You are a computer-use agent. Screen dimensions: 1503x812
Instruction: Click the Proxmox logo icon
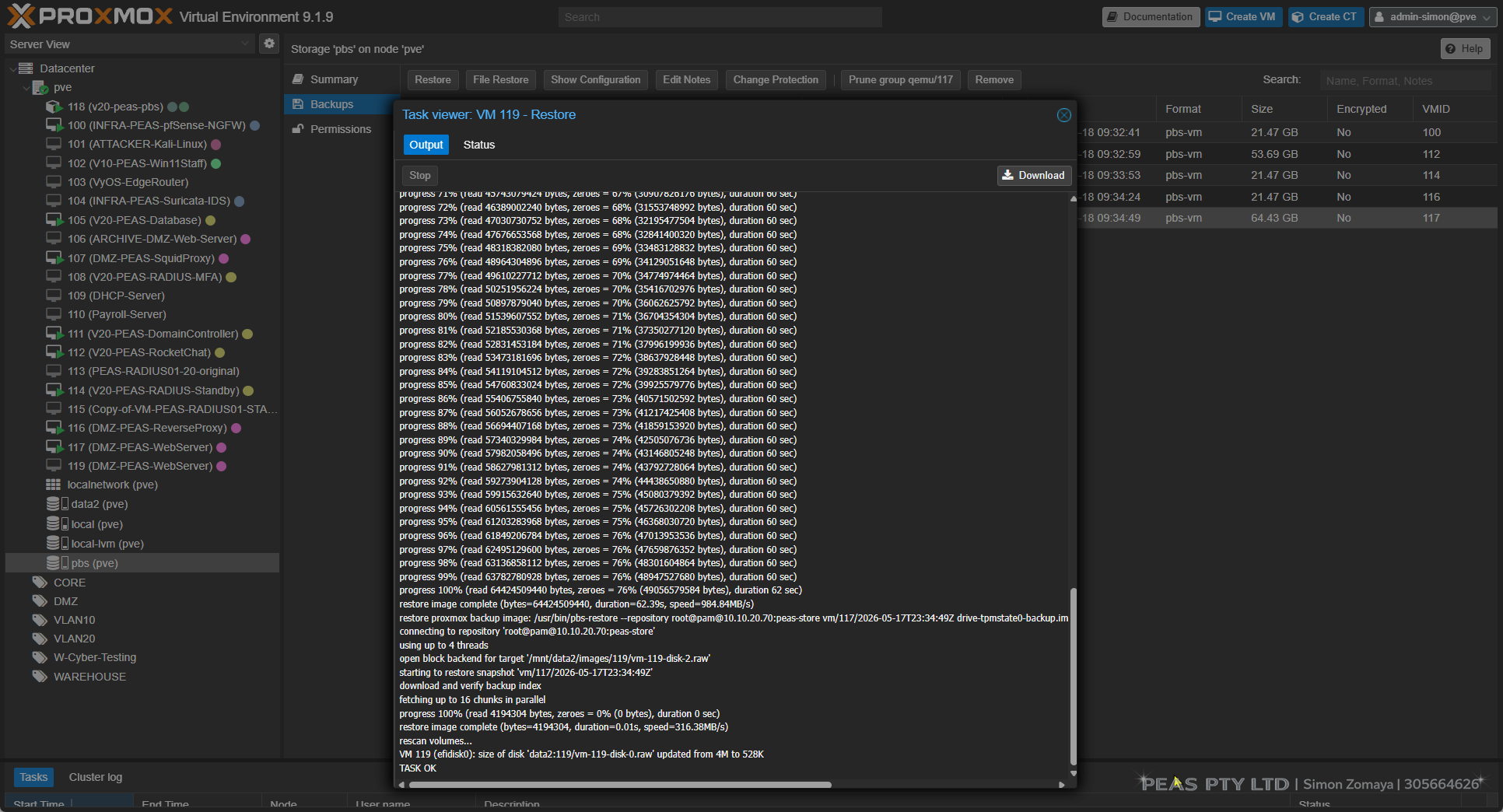pyautogui.click(x=21, y=16)
